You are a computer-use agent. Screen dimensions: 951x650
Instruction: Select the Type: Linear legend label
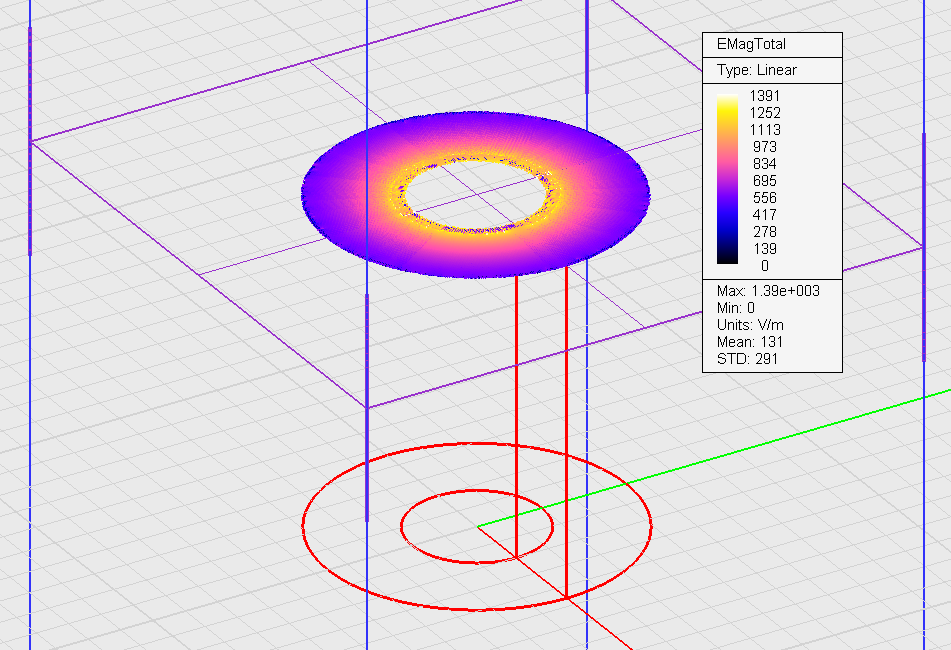point(756,70)
